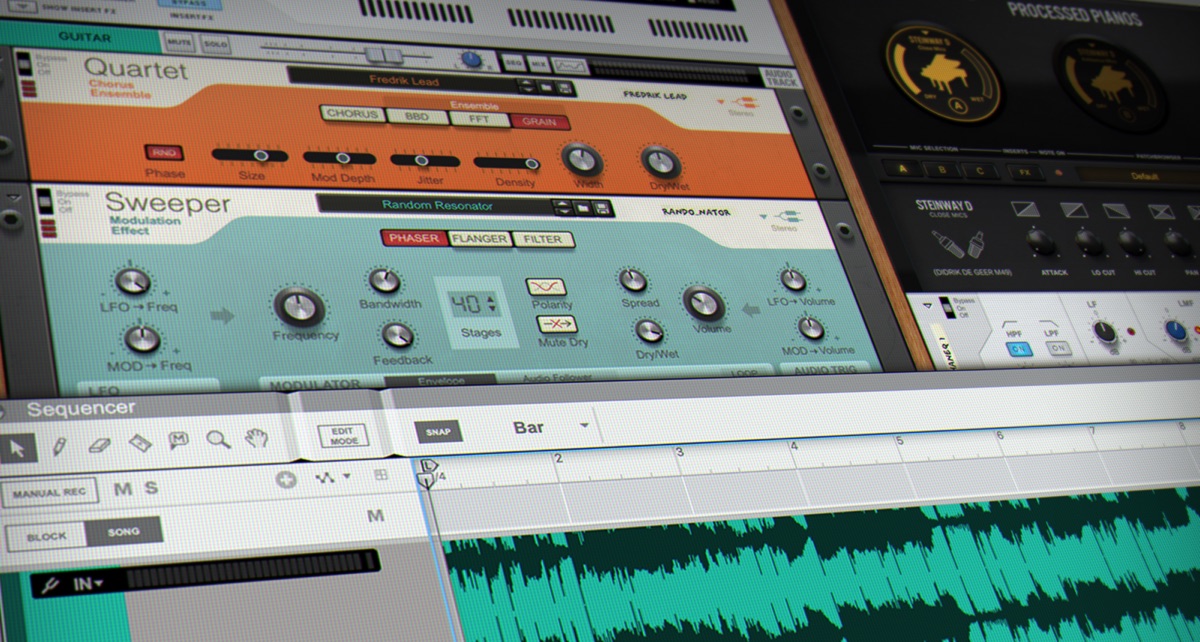Click the MANUAL REC button
Viewport: 1200px width, 642px height.
click(x=49, y=492)
